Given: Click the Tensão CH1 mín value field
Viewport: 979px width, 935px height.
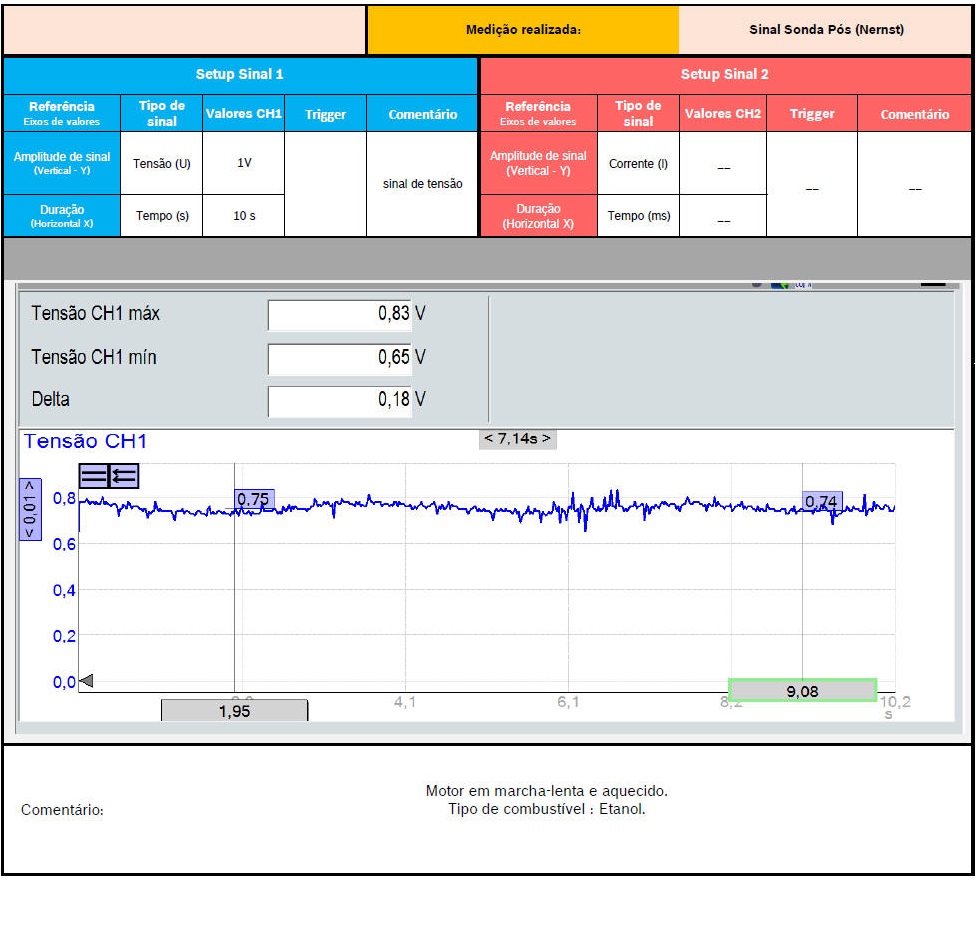Looking at the screenshot, I should coord(340,358).
